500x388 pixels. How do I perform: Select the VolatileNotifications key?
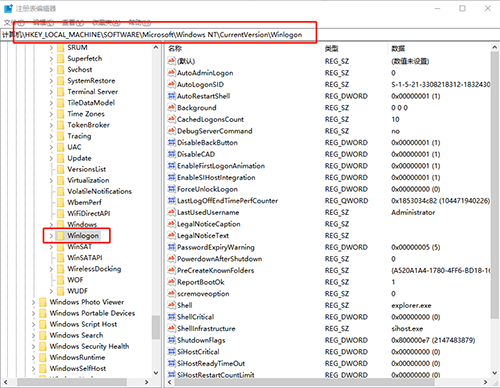point(99,191)
